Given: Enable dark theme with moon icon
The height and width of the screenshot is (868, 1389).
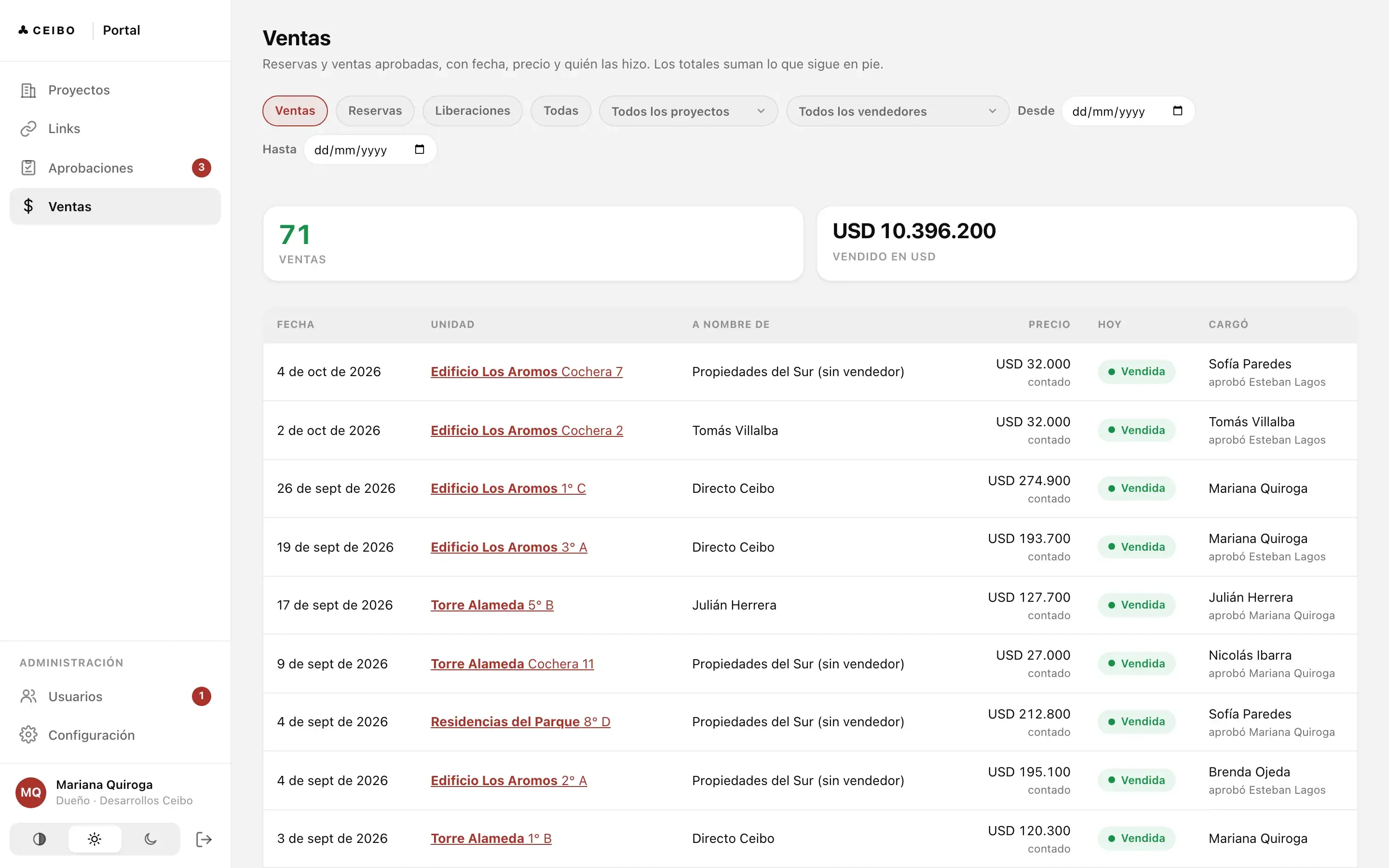Looking at the screenshot, I should click(150, 839).
